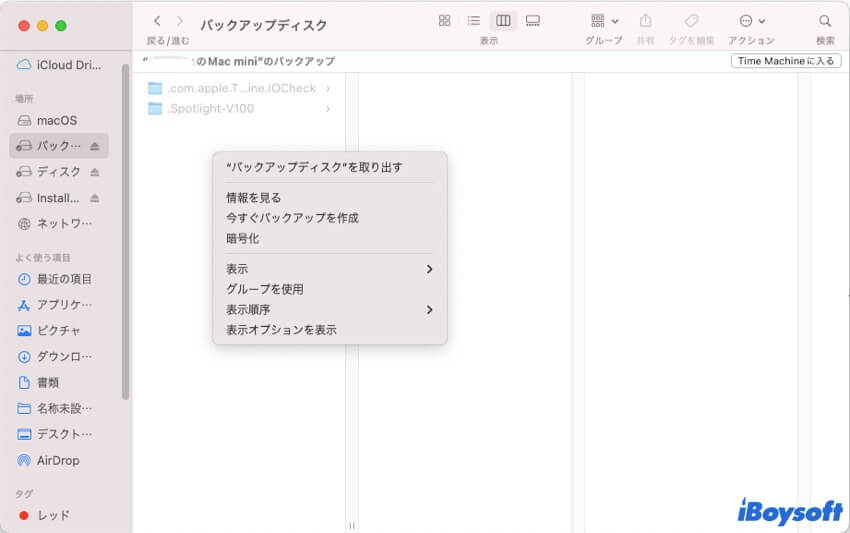Choose 表示オプションを表示 menu item
The image size is (850, 533).
pyautogui.click(x=330, y=330)
